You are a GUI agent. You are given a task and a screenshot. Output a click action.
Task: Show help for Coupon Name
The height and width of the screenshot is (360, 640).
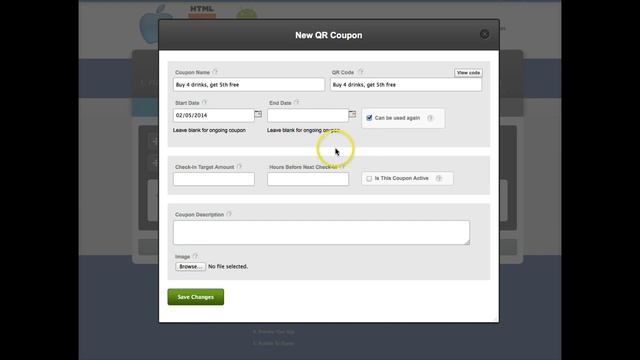click(215, 72)
